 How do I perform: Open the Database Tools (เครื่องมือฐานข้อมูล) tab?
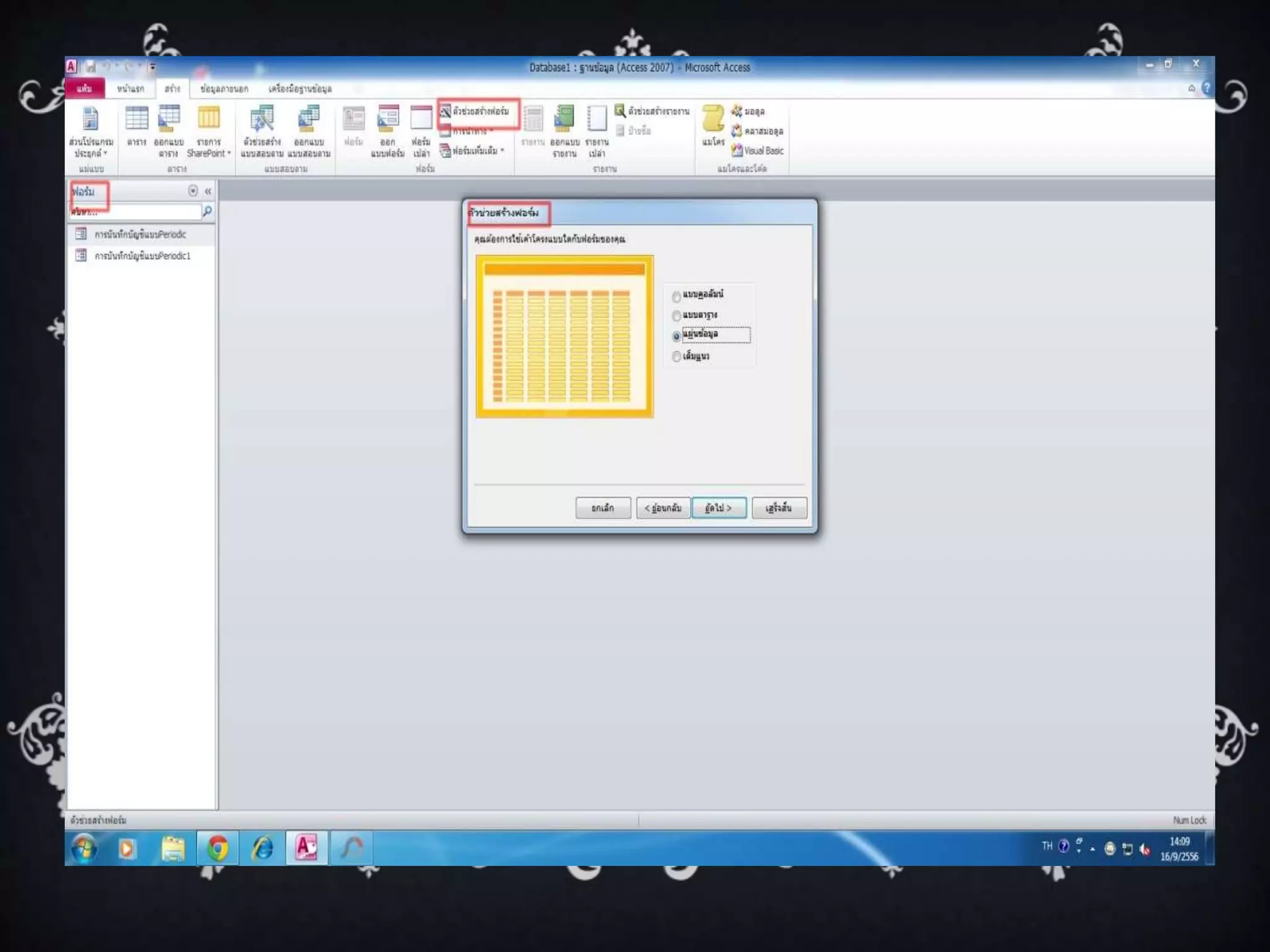click(300, 89)
